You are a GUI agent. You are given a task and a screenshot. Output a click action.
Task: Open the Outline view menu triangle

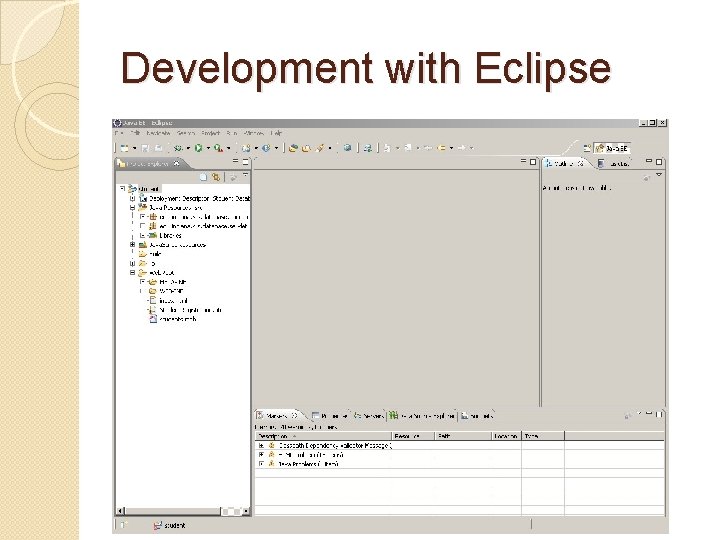(x=659, y=175)
